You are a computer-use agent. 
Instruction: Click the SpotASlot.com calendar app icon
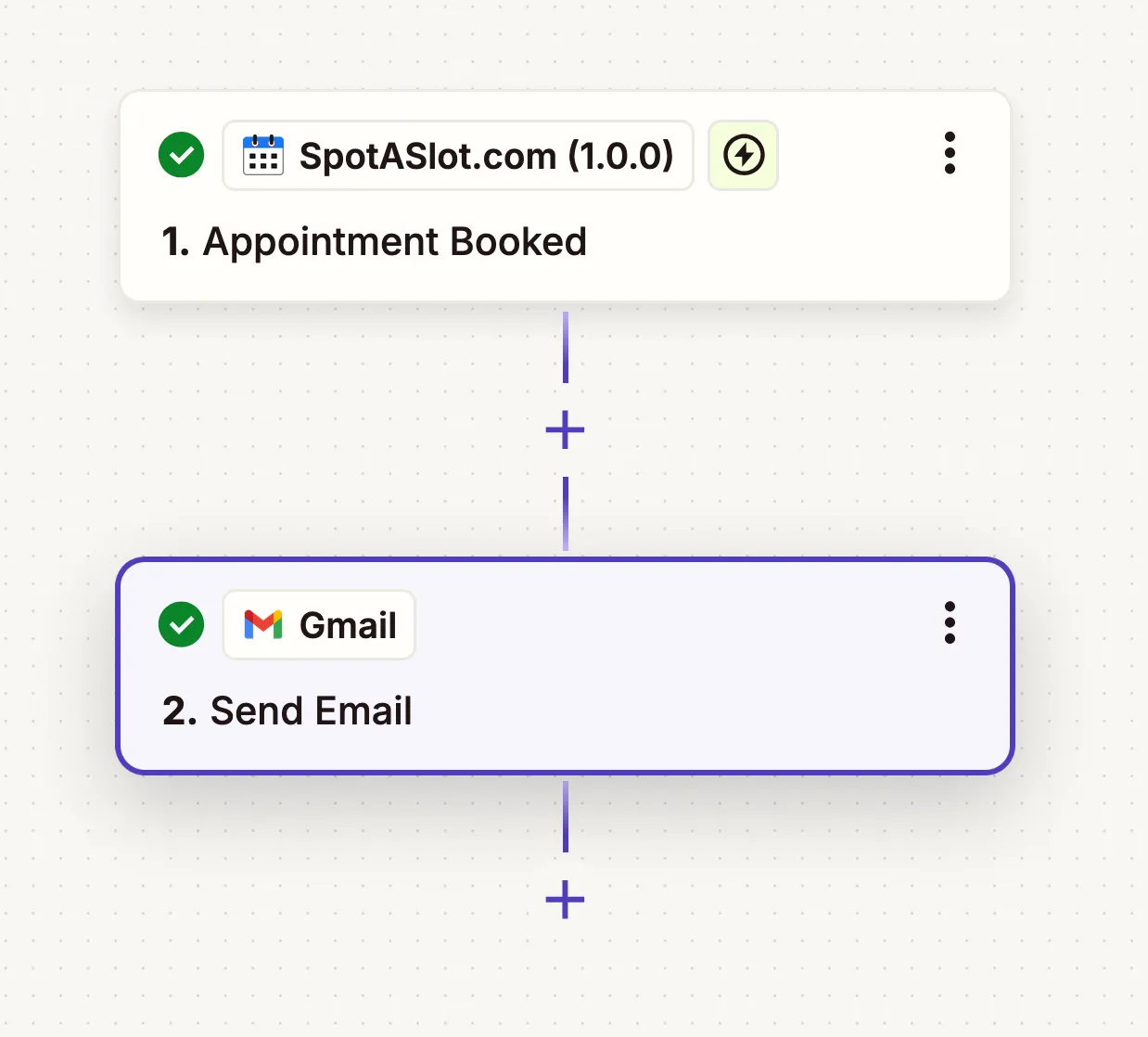pyautogui.click(x=262, y=156)
